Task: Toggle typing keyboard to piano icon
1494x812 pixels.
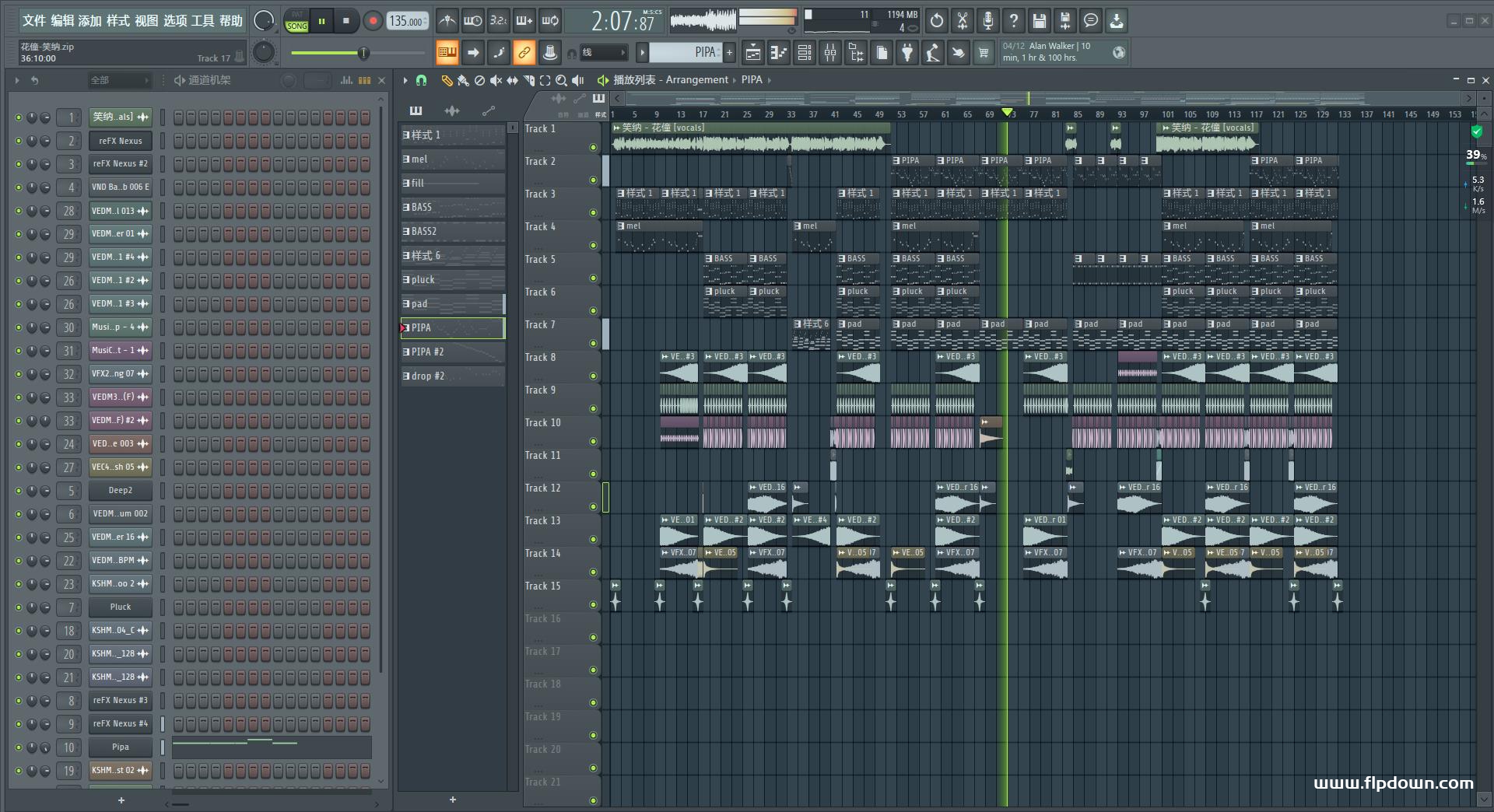Action: (x=447, y=53)
